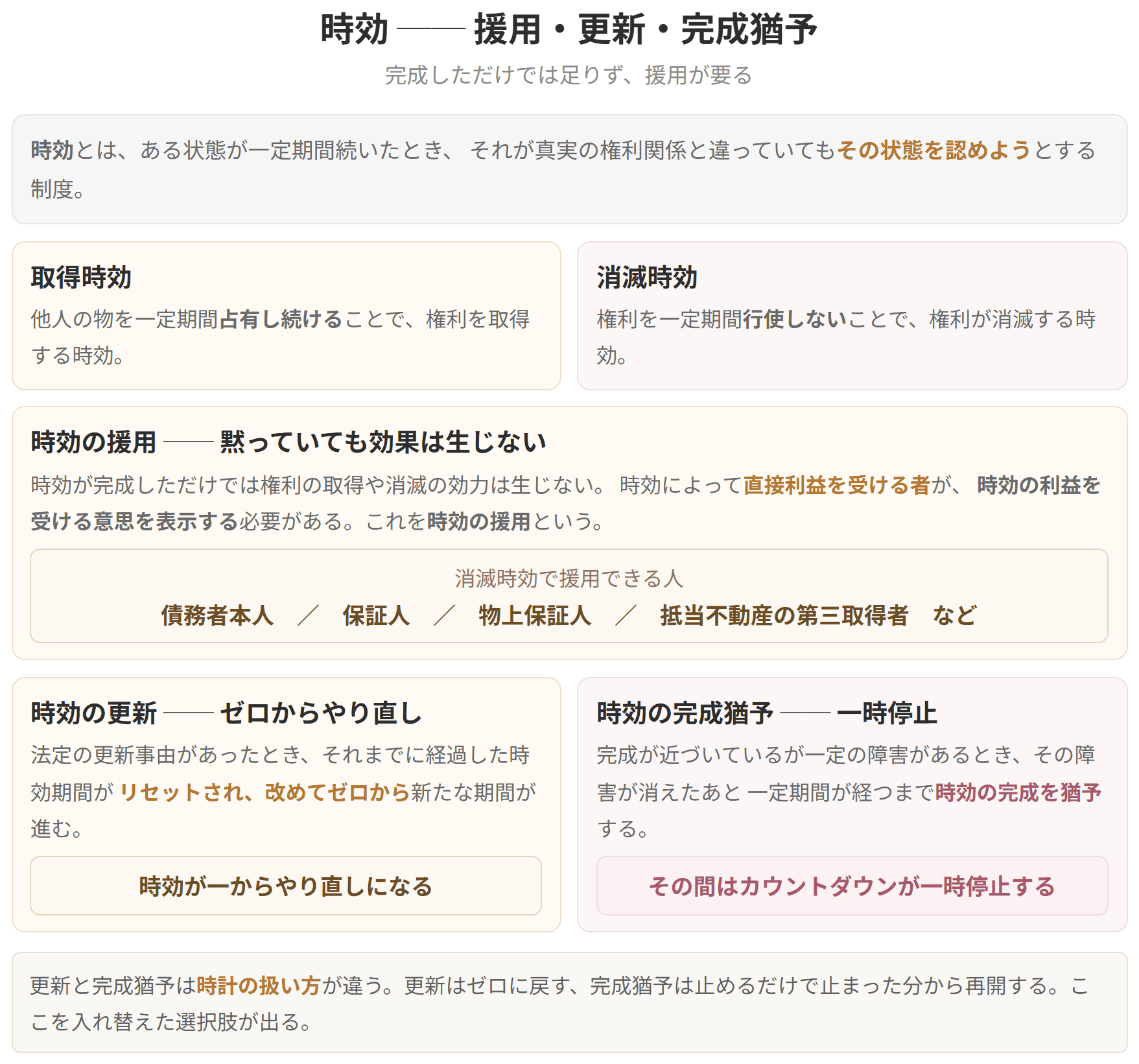Click 債務者本人 in the list
Viewport: 1139px width, 1064px height.
coord(217,615)
